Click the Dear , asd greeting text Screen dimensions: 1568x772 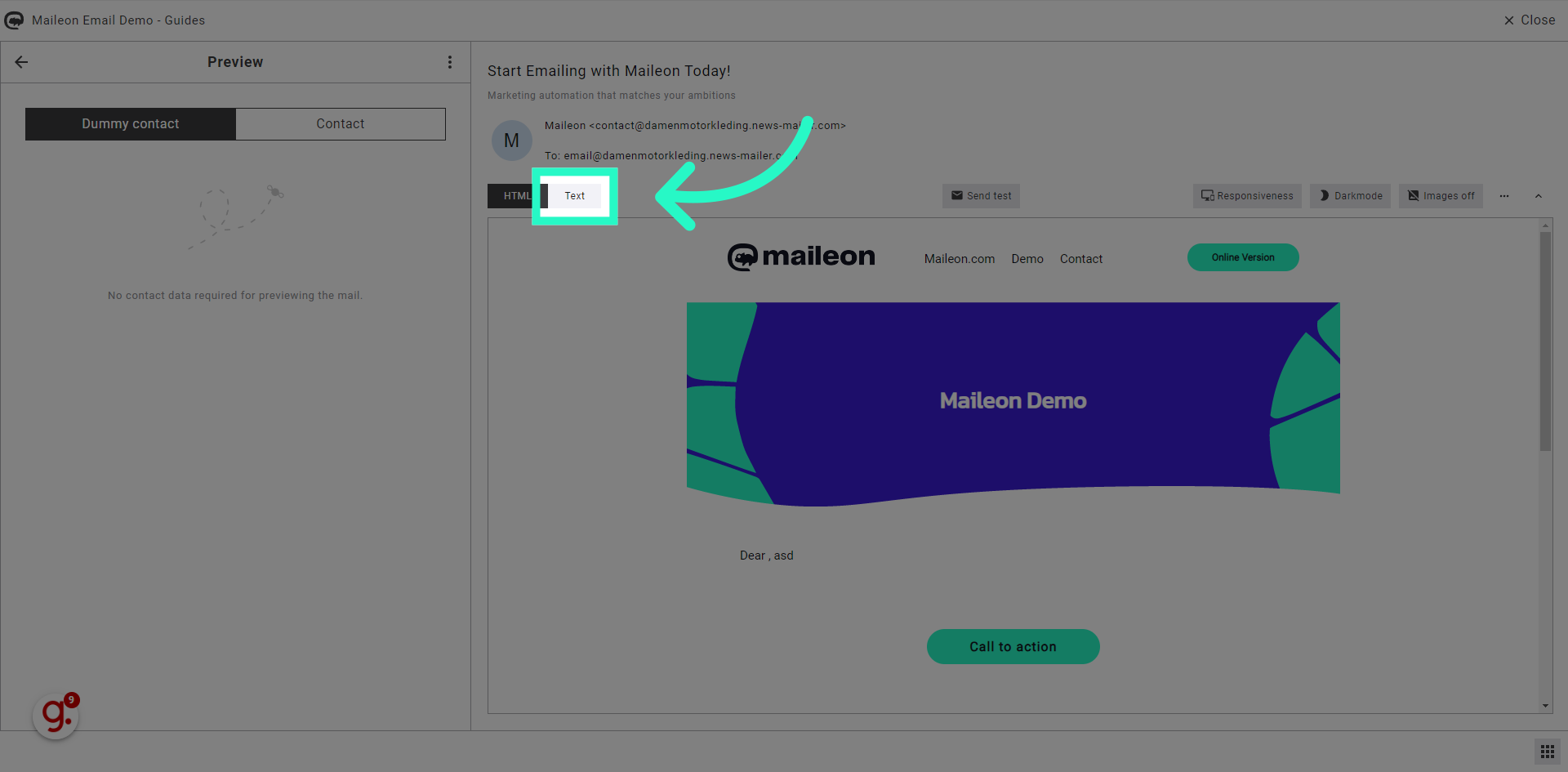point(767,556)
